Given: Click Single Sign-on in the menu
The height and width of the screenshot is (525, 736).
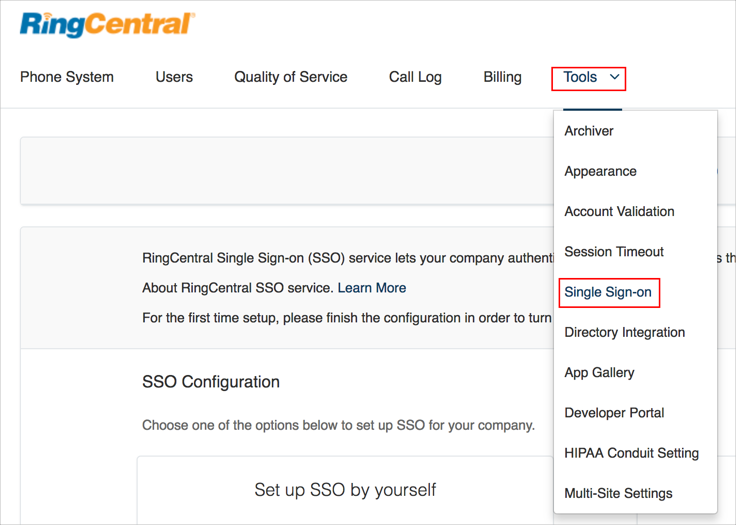Looking at the screenshot, I should coord(608,292).
